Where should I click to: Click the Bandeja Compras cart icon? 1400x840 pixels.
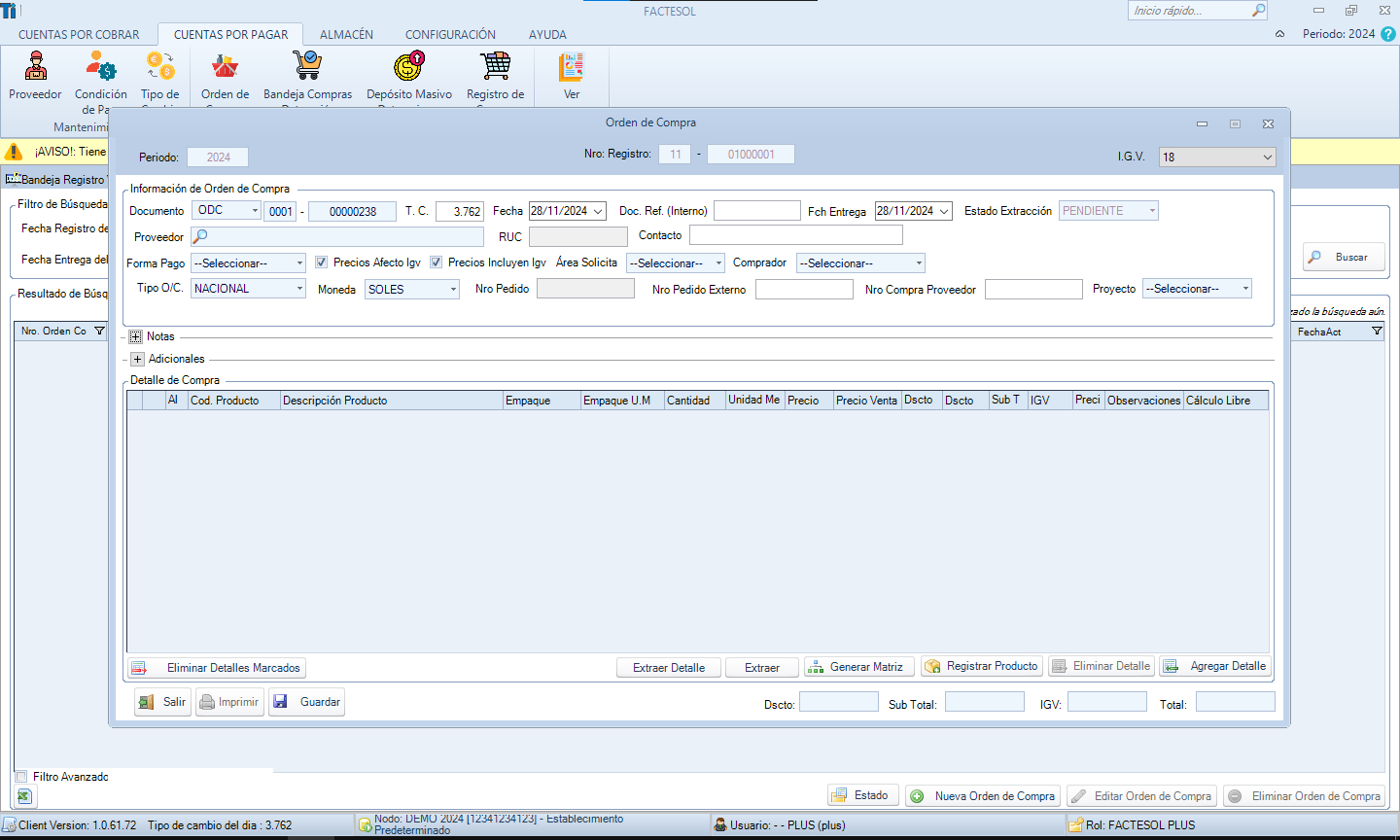click(x=307, y=67)
